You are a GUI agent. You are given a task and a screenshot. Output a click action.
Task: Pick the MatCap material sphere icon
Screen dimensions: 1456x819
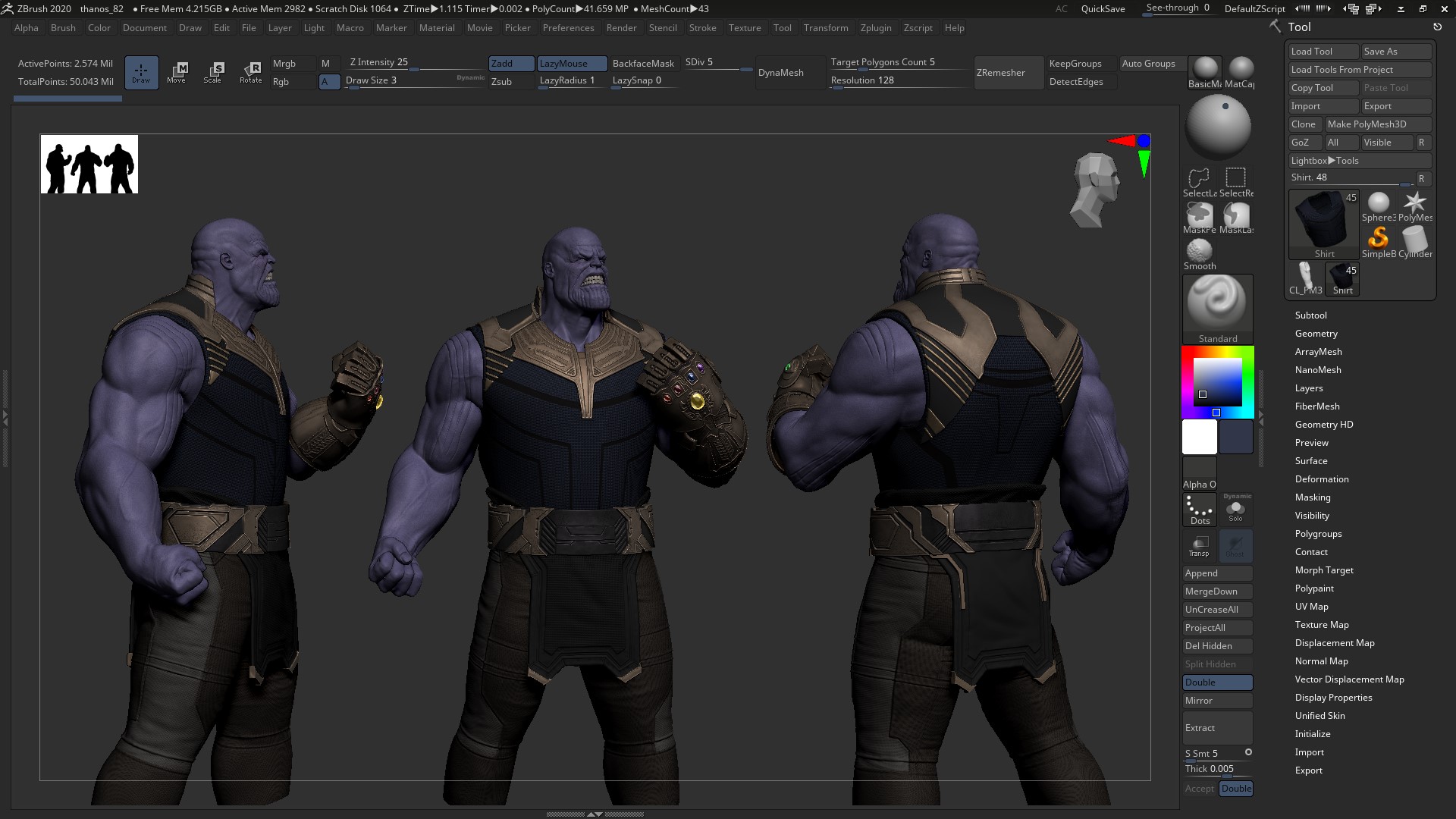pos(1240,72)
